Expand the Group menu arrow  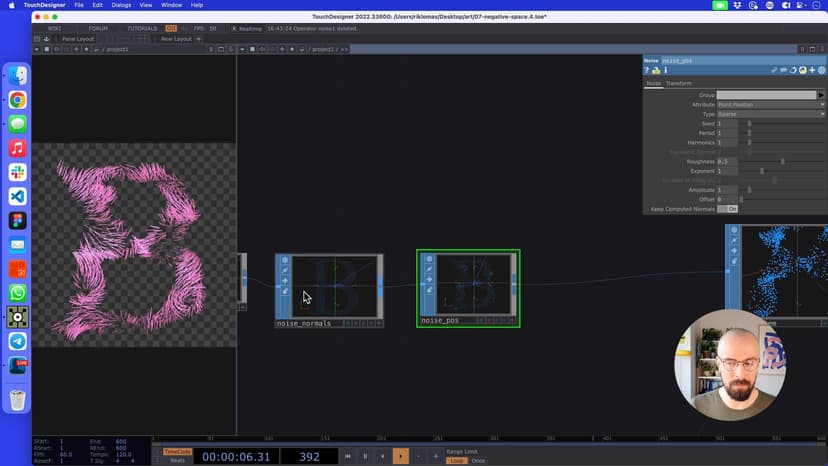pos(822,95)
